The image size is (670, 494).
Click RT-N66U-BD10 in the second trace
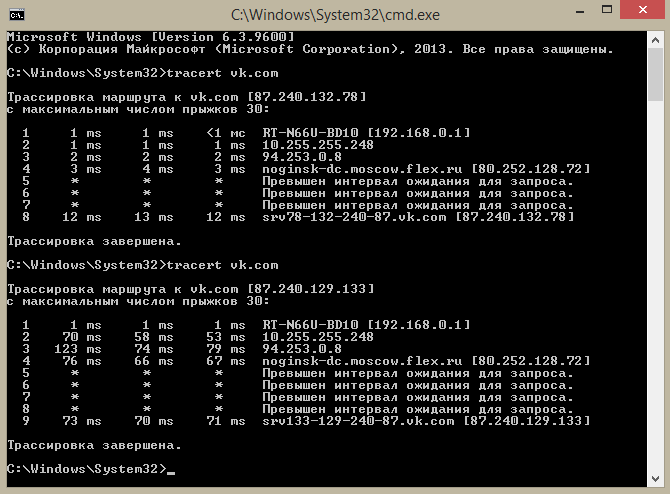pyautogui.click(x=310, y=325)
